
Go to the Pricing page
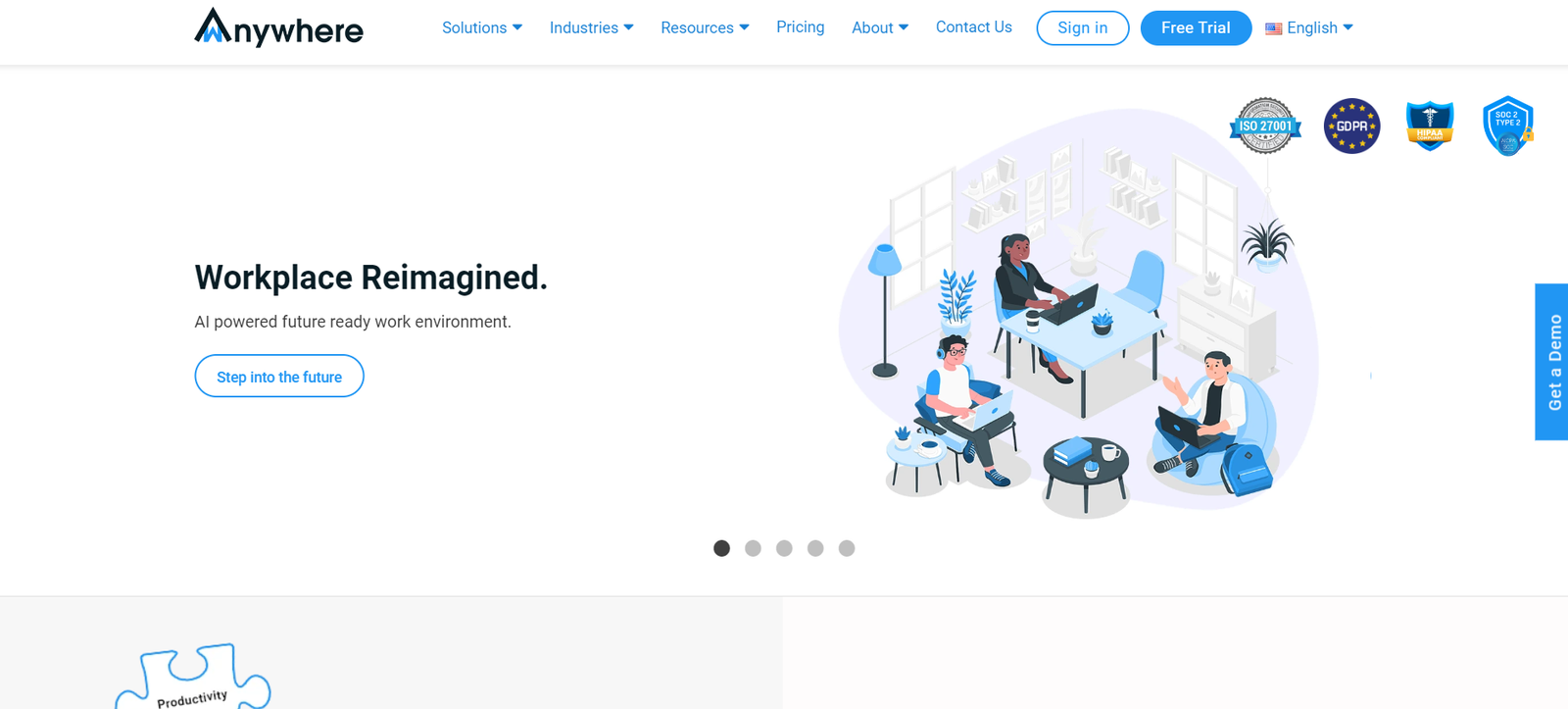click(801, 27)
